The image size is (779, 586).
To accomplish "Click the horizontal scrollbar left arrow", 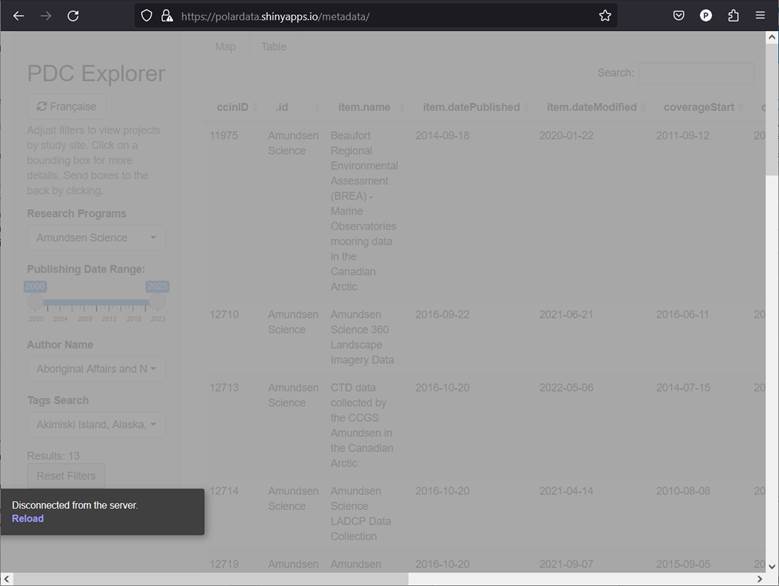I will [x=6, y=579].
